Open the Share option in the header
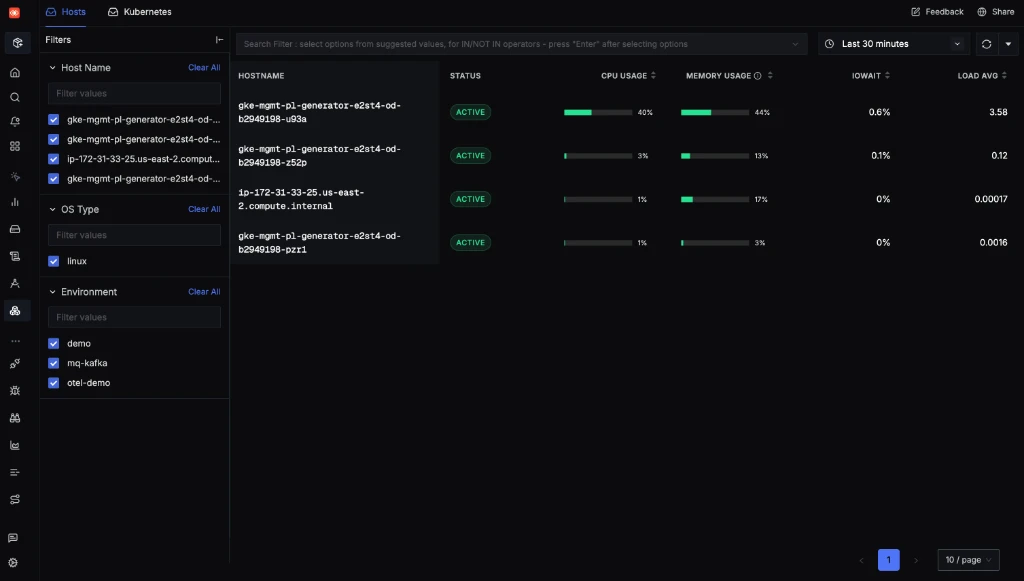Viewport: 1024px width, 581px height. [x=995, y=12]
